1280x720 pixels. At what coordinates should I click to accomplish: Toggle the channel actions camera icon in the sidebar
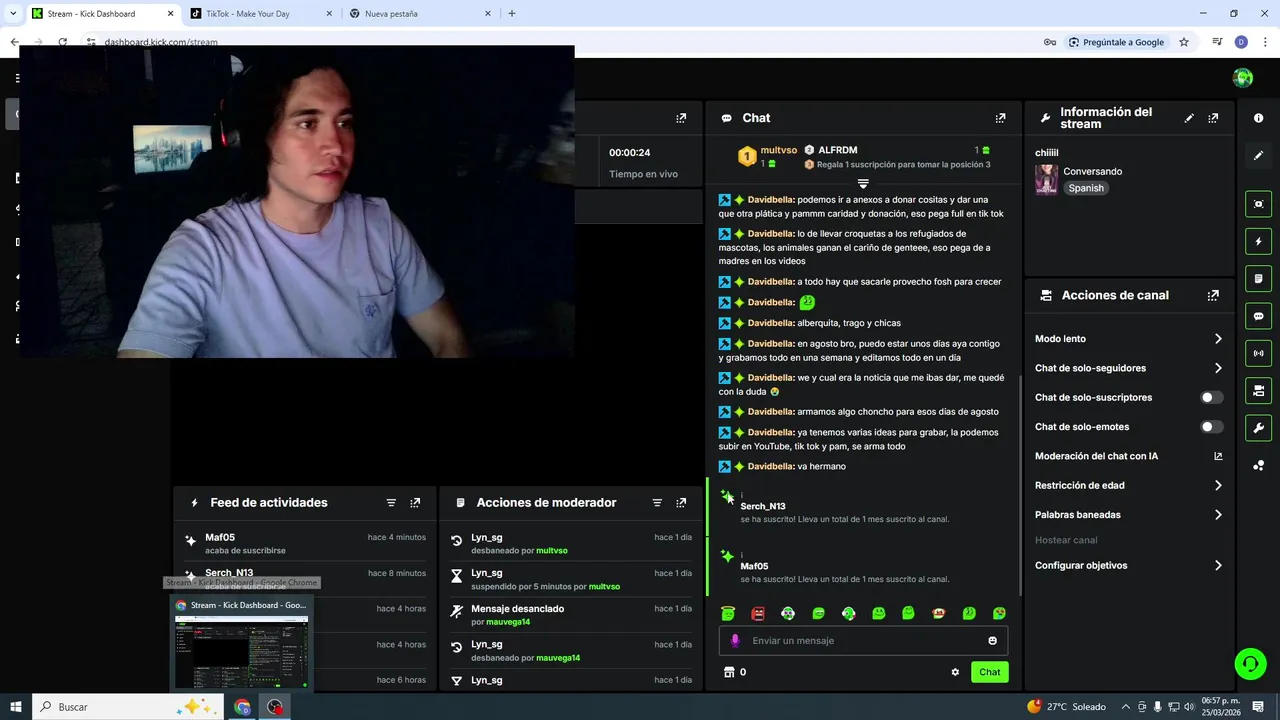[1258, 390]
